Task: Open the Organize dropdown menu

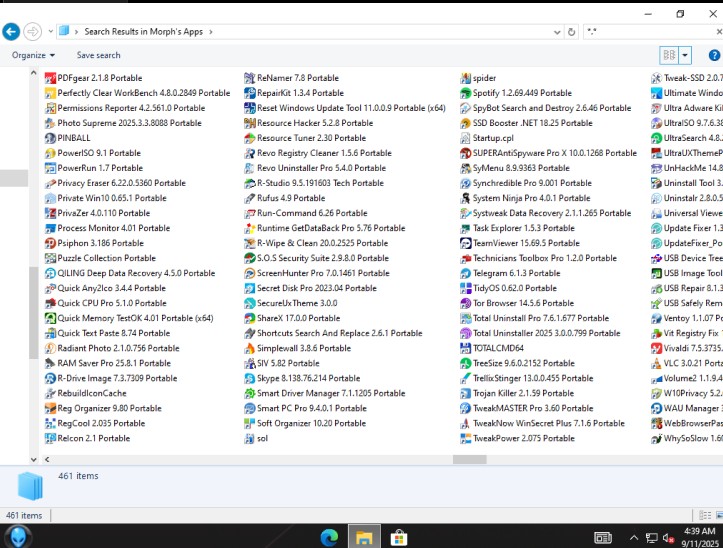Action: tap(33, 55)
